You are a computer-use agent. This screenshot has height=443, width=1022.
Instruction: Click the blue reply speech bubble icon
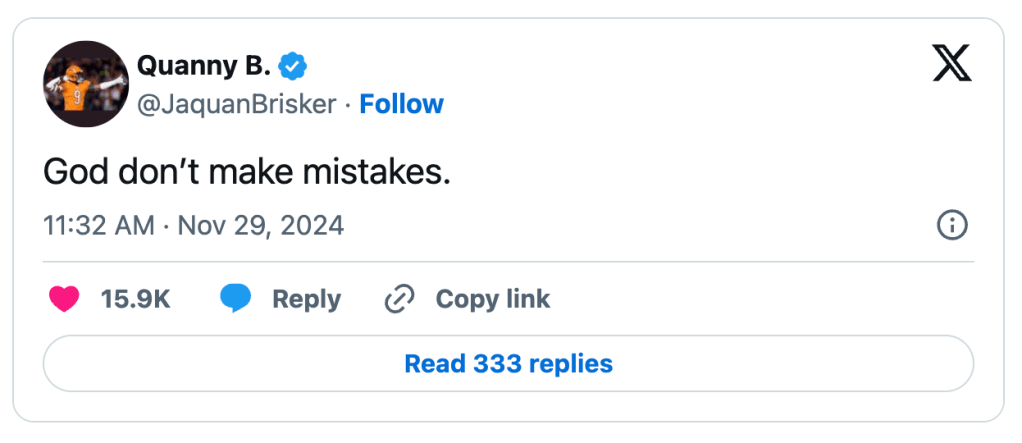pyautogui.click(x=236, y=298)
